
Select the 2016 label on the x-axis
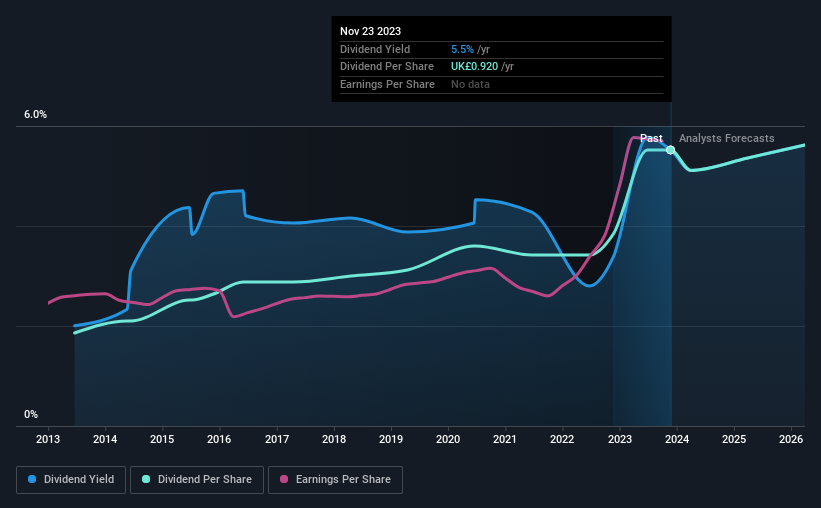pyautogui.click(x=219, y=439)
